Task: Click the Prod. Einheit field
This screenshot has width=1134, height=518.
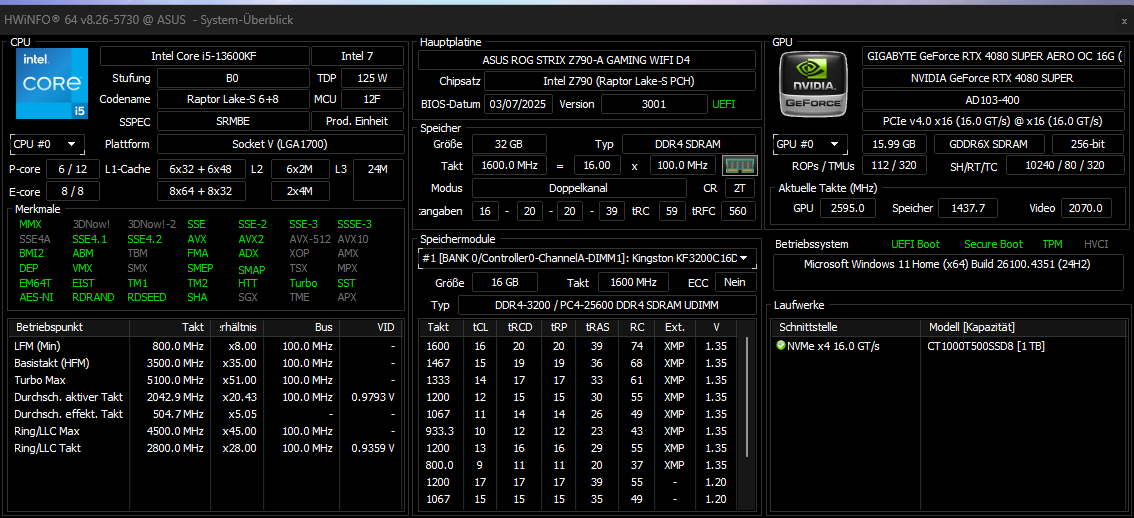Action: (x=357, y=121)
